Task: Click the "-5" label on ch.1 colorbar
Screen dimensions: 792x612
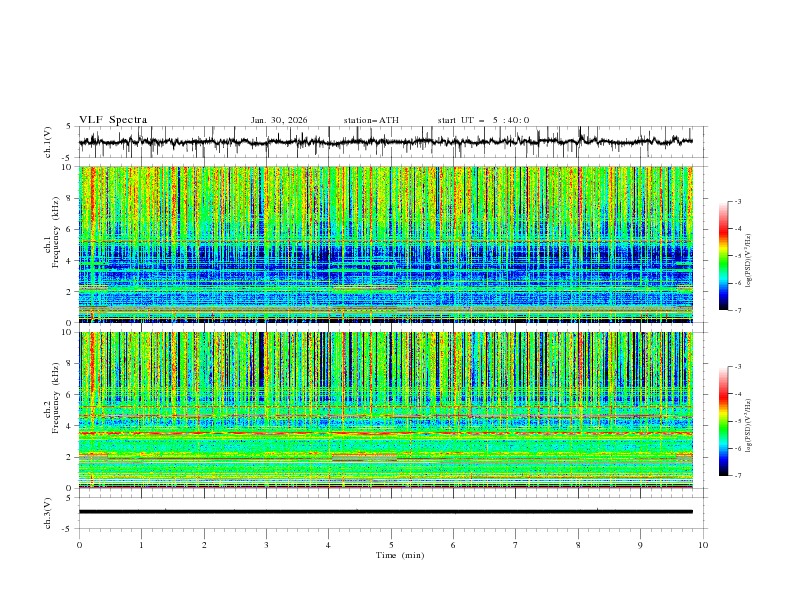Action: pyautogui.click(x=737, y=256)
